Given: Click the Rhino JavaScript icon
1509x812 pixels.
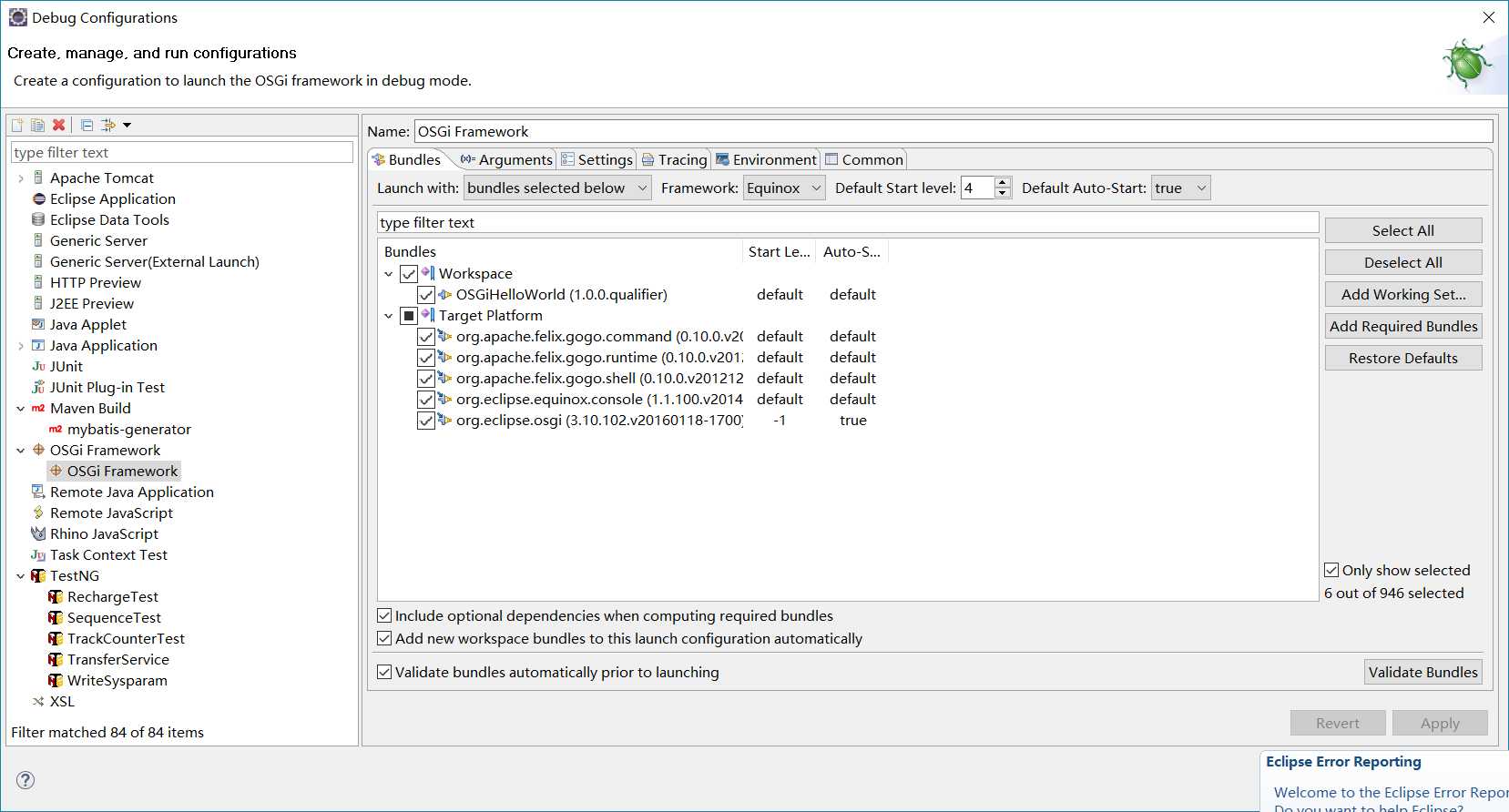Looking at the screenshot, I should tap(38, 533).
